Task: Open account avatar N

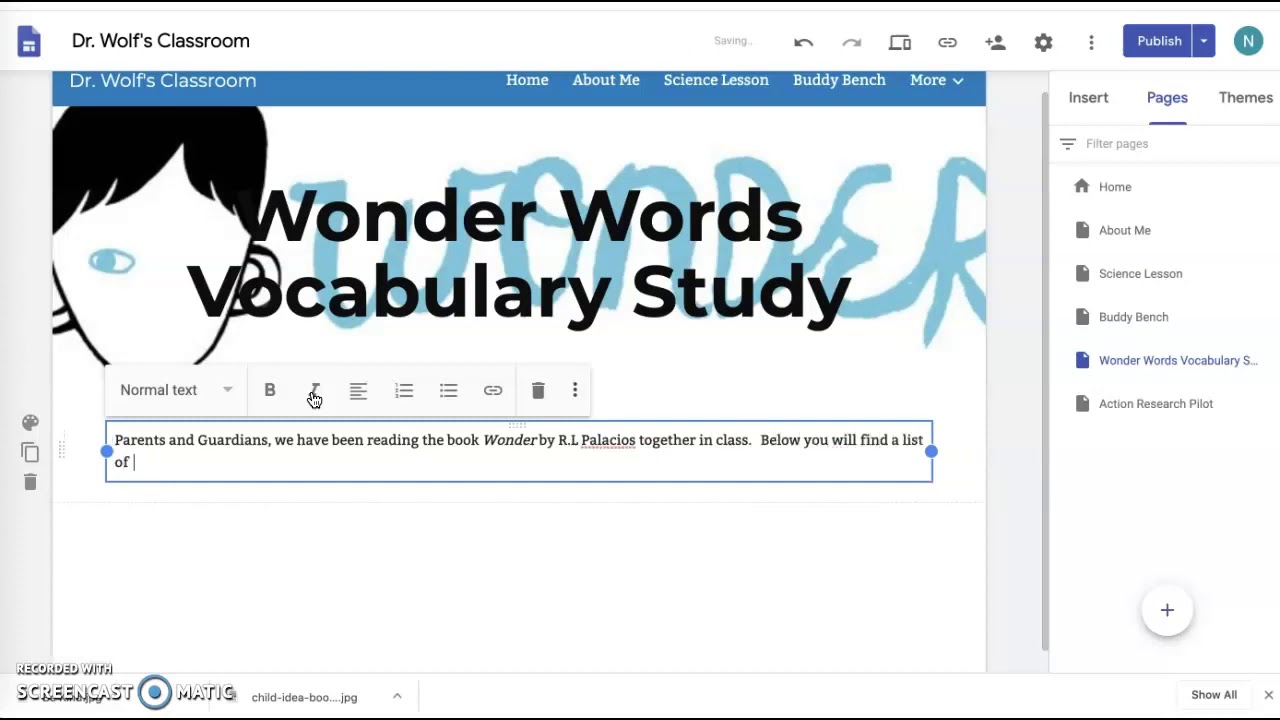Action: (1248, 41)
